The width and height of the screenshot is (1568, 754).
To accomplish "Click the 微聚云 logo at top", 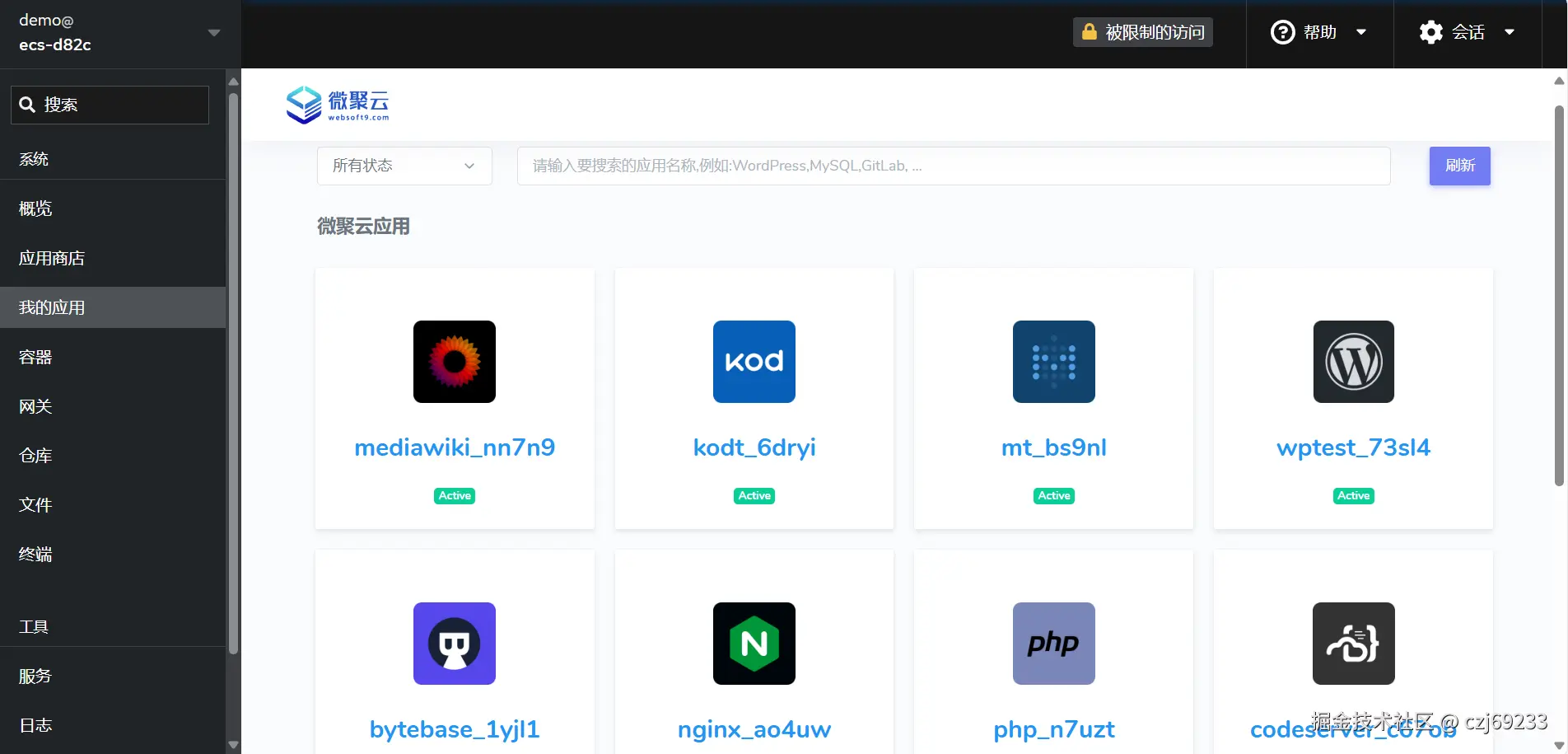I will pos(338,105).
